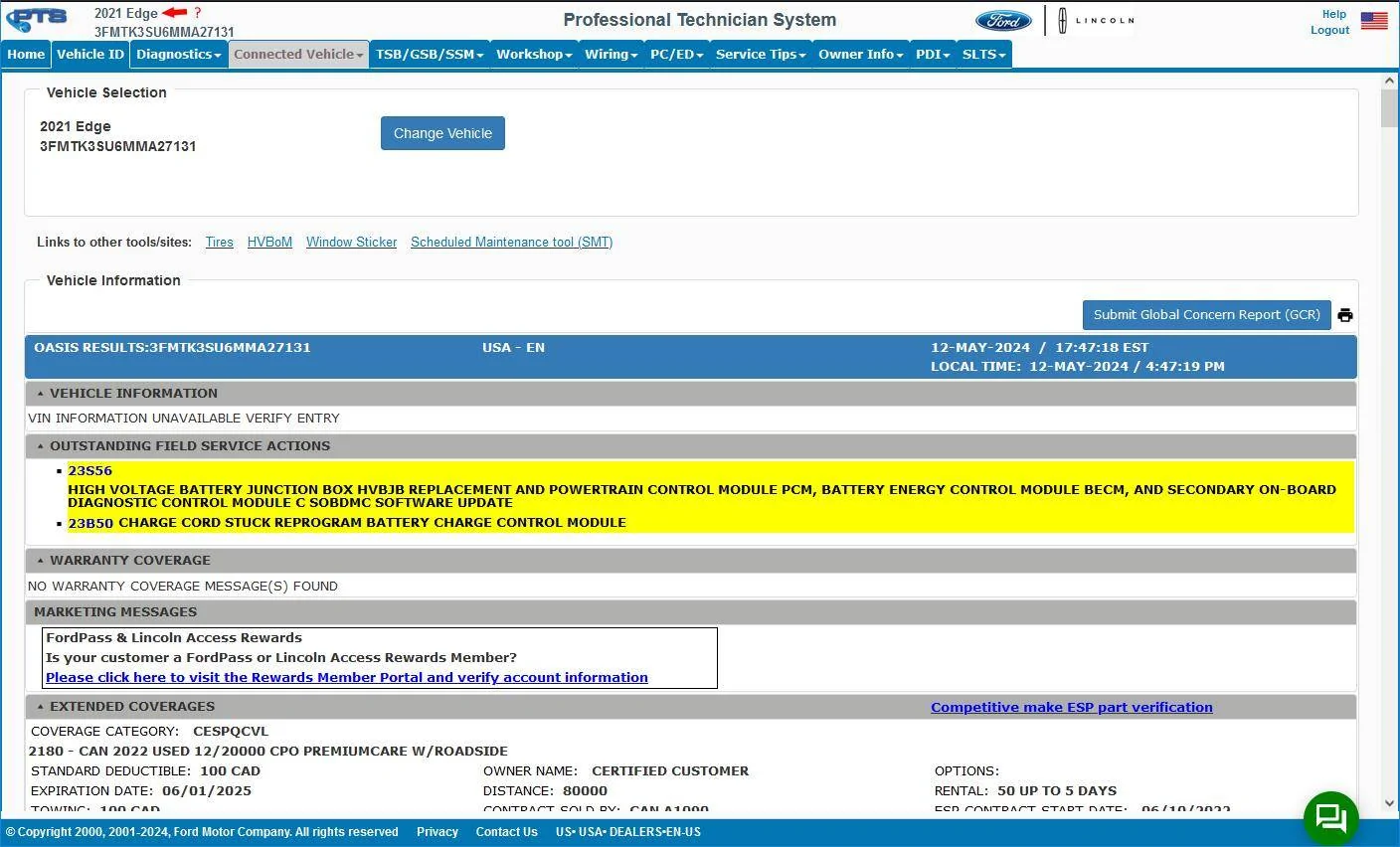
Task: Open the Diagnostics dropdown menu
Action: click(179, 55)
